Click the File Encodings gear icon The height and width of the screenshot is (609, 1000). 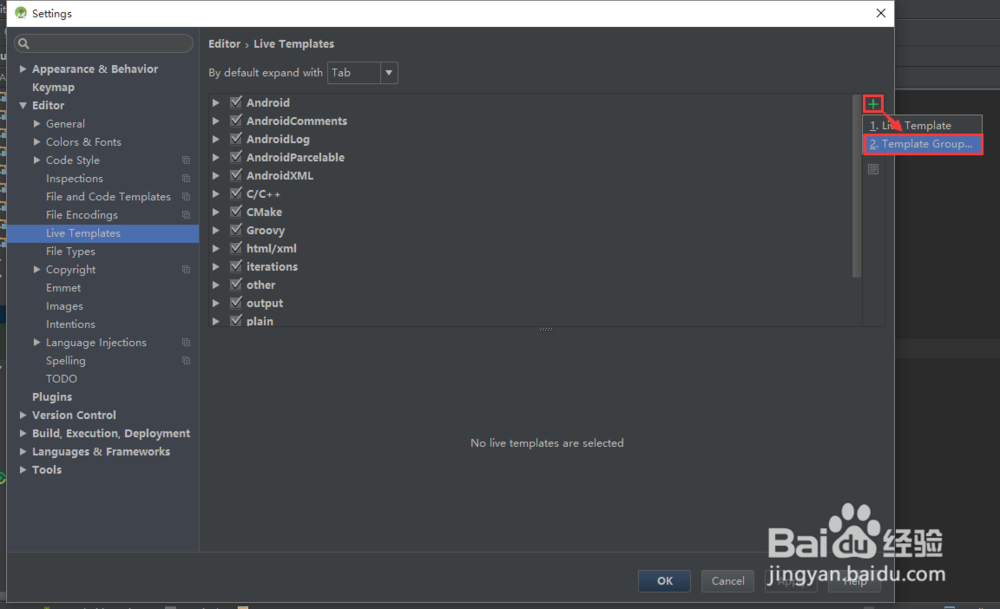[186, 214]
